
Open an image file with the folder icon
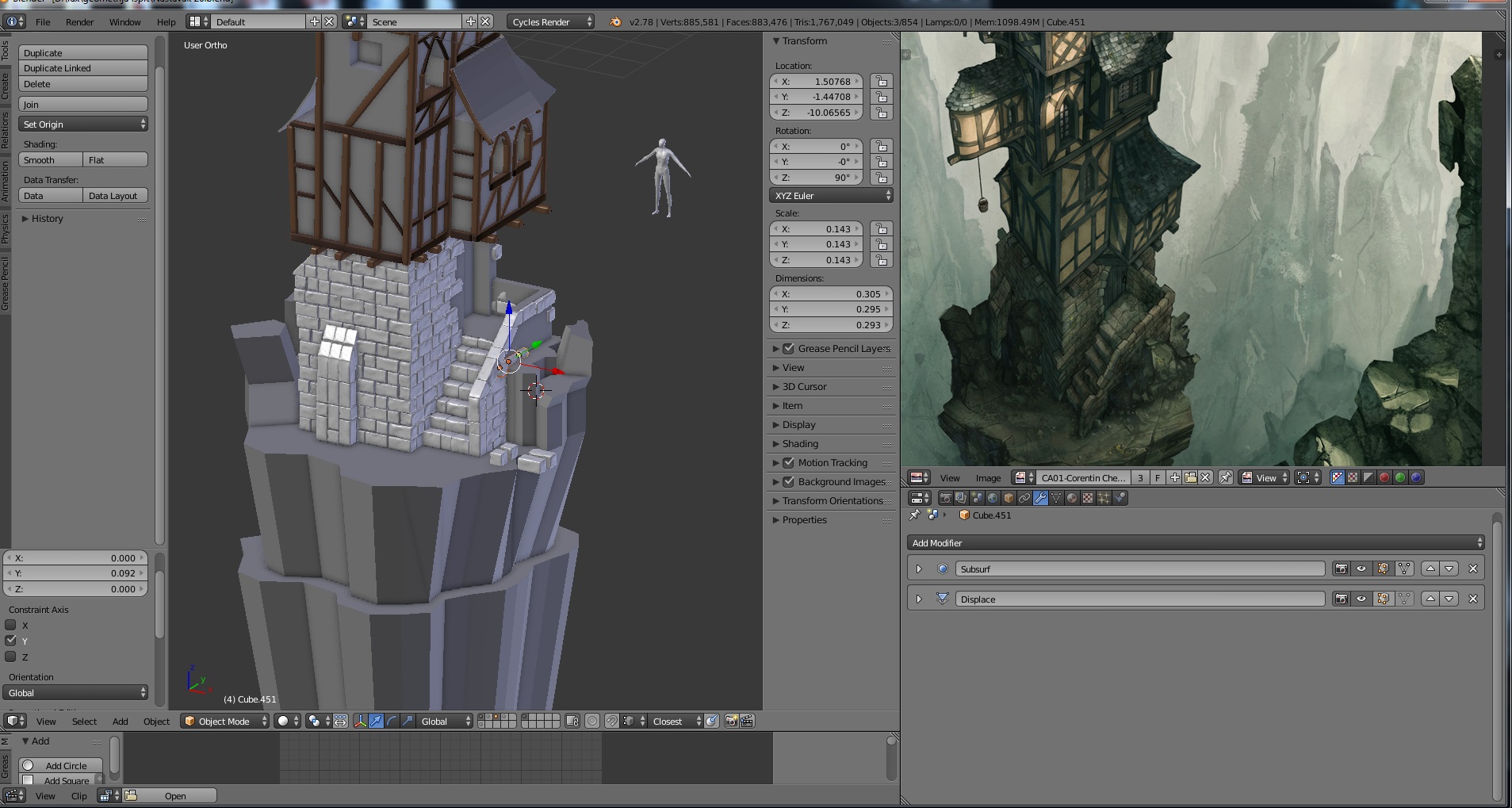[1190, 477]
